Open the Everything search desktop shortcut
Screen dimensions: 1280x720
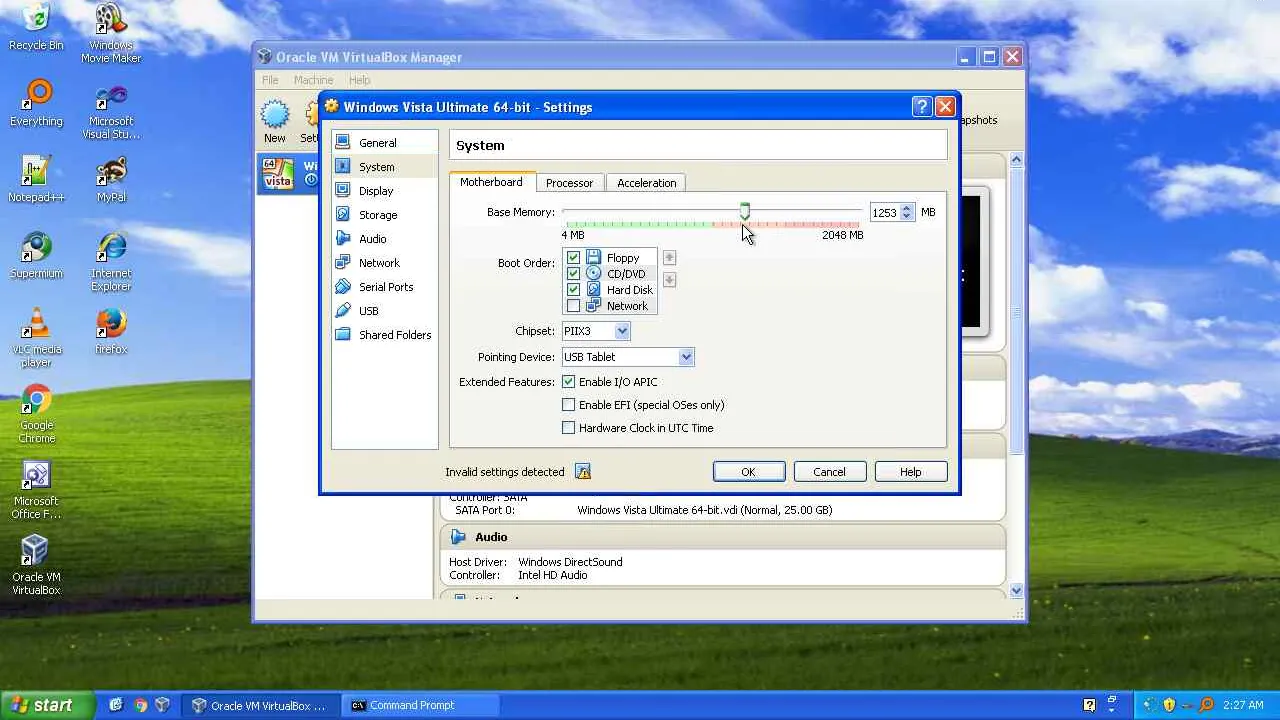click(x=36, y=103)
